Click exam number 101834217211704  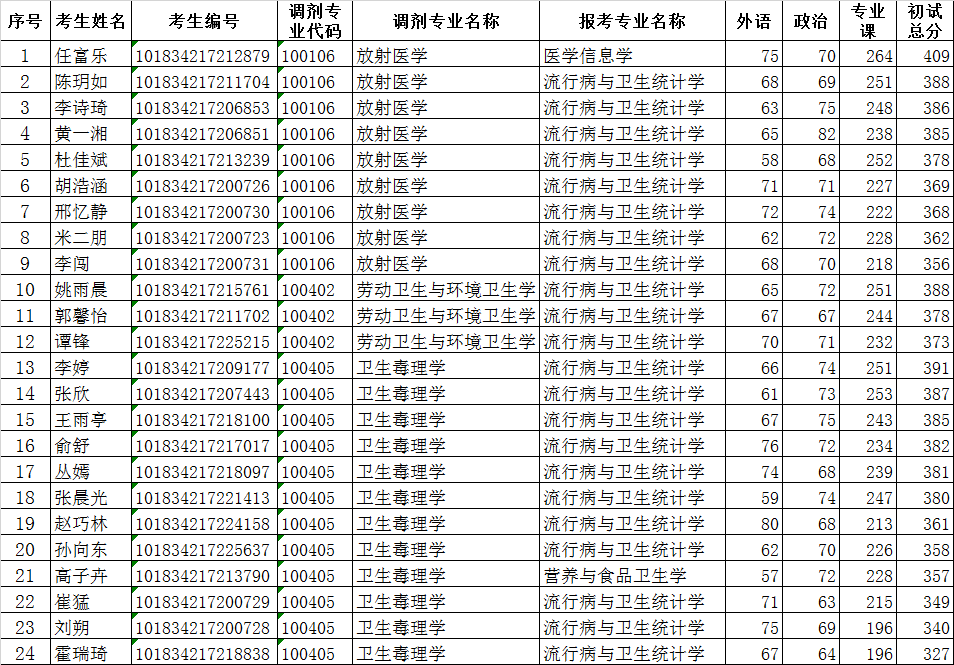click(x=203, y=82)
